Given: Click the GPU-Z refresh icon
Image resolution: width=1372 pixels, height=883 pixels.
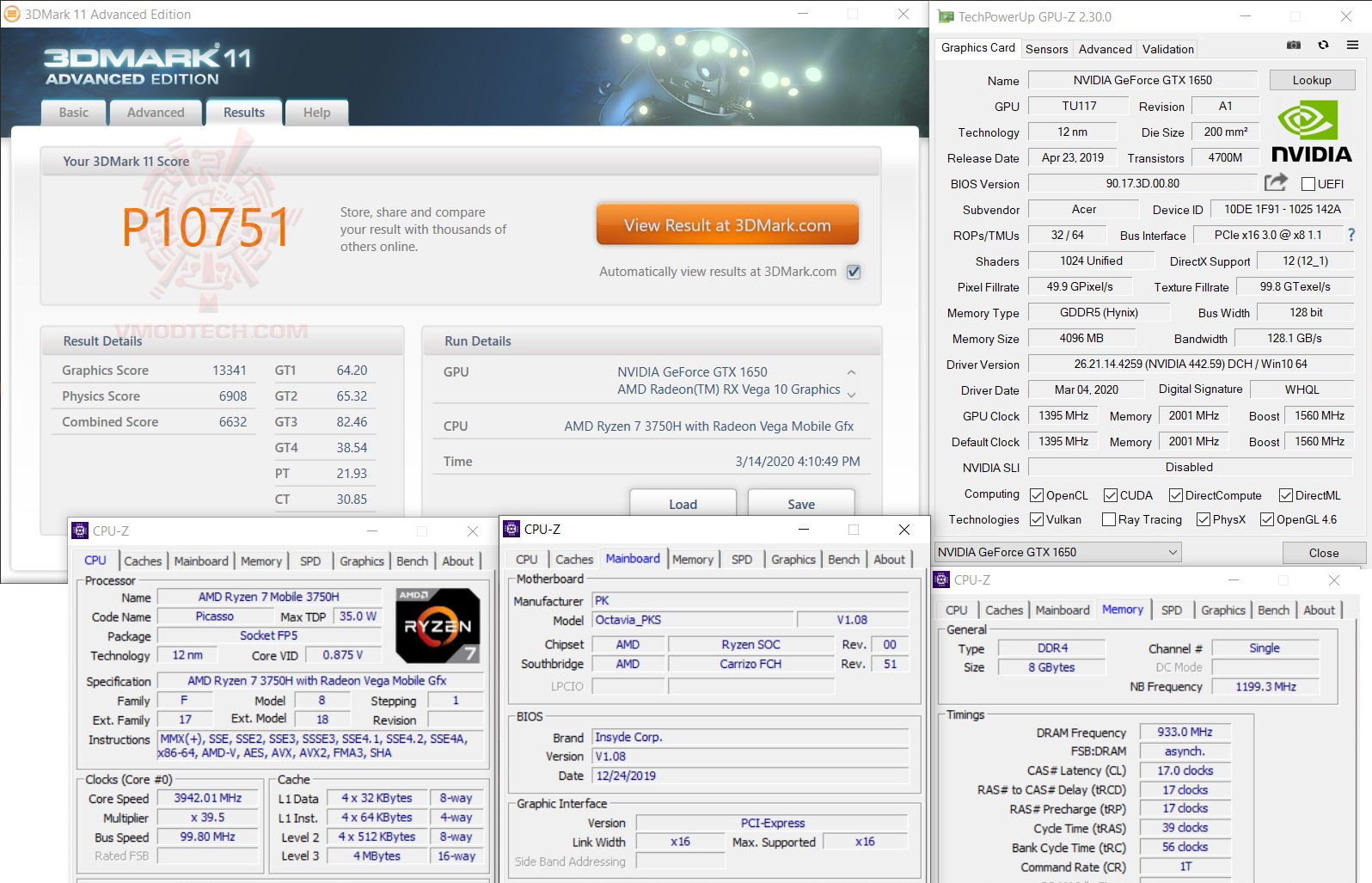Looking at the screenshot, I should 1323,45.
